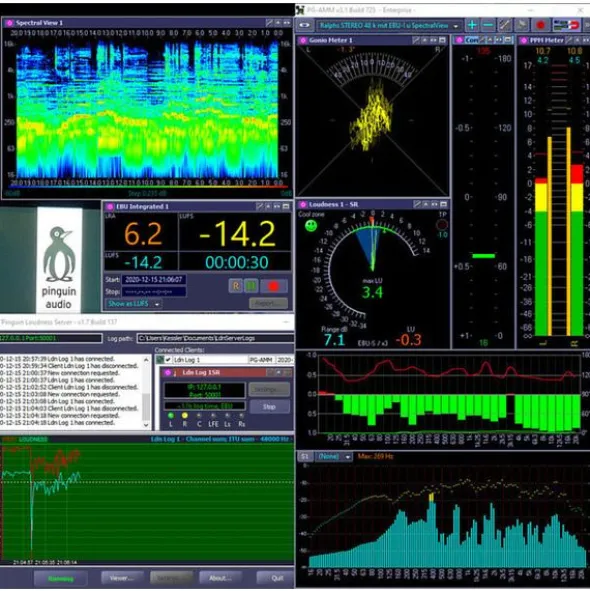Open Spectral View 1 settings pencil icon

click(269, 23)
